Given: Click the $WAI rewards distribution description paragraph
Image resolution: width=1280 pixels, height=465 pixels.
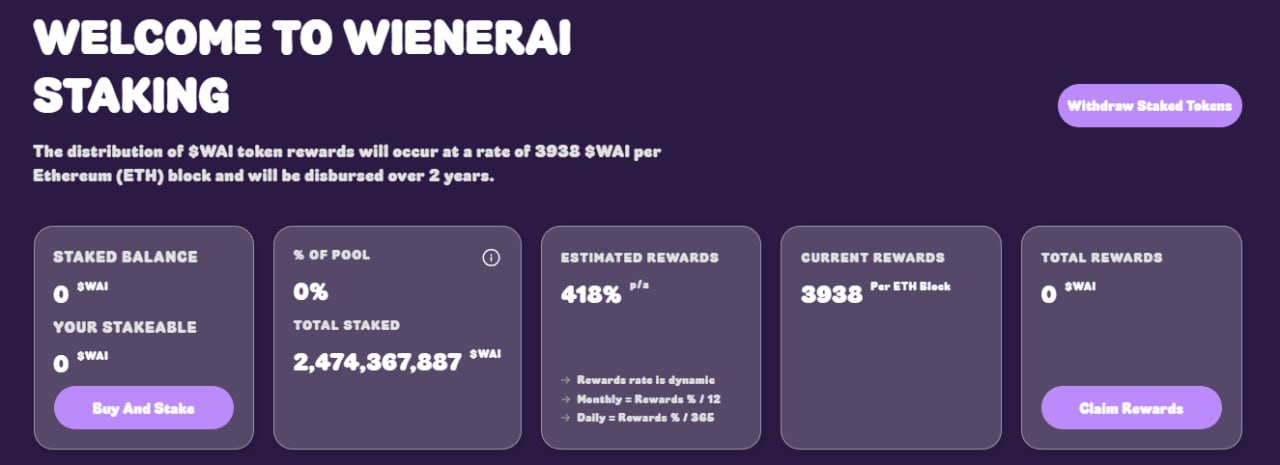Looking at the screenshot, I should [347, 164].
